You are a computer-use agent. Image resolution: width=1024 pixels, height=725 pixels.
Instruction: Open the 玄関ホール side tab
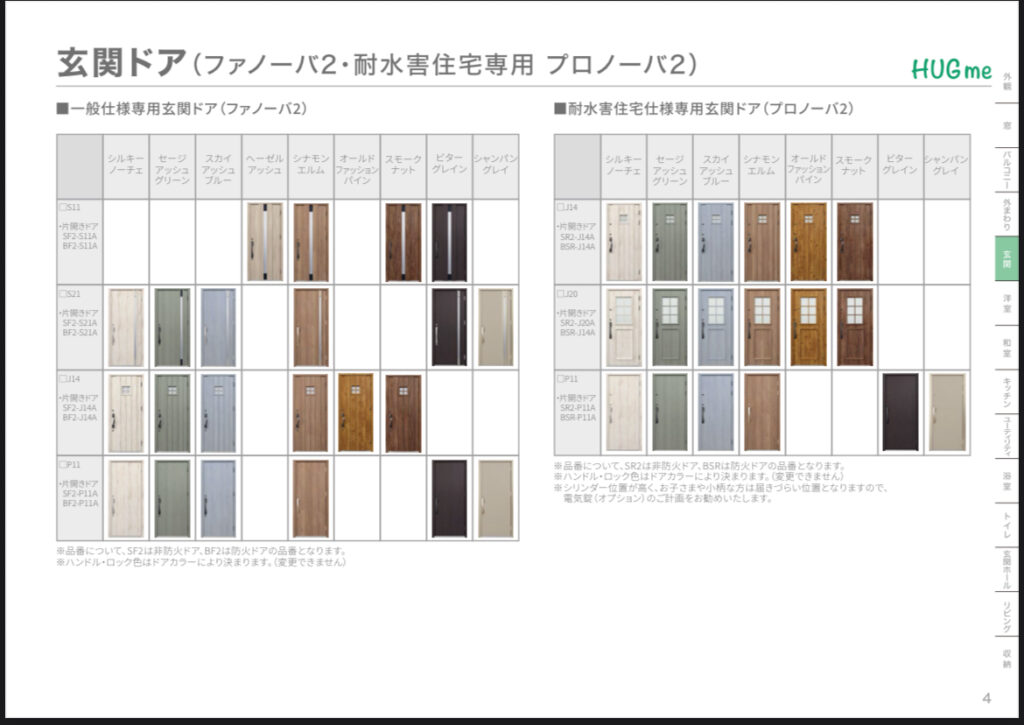point(1007,569)
